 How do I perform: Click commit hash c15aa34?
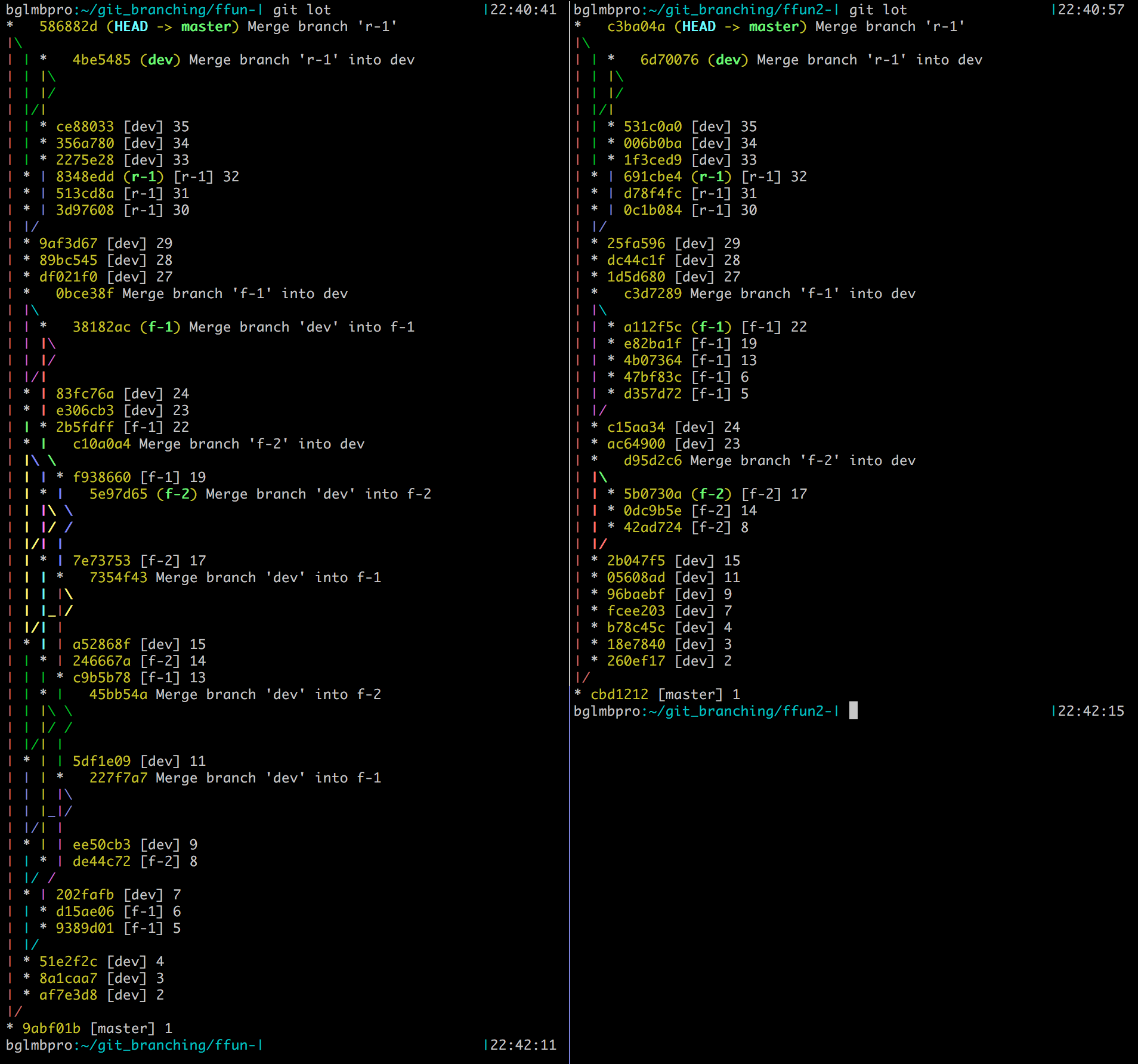click(636, 428)
